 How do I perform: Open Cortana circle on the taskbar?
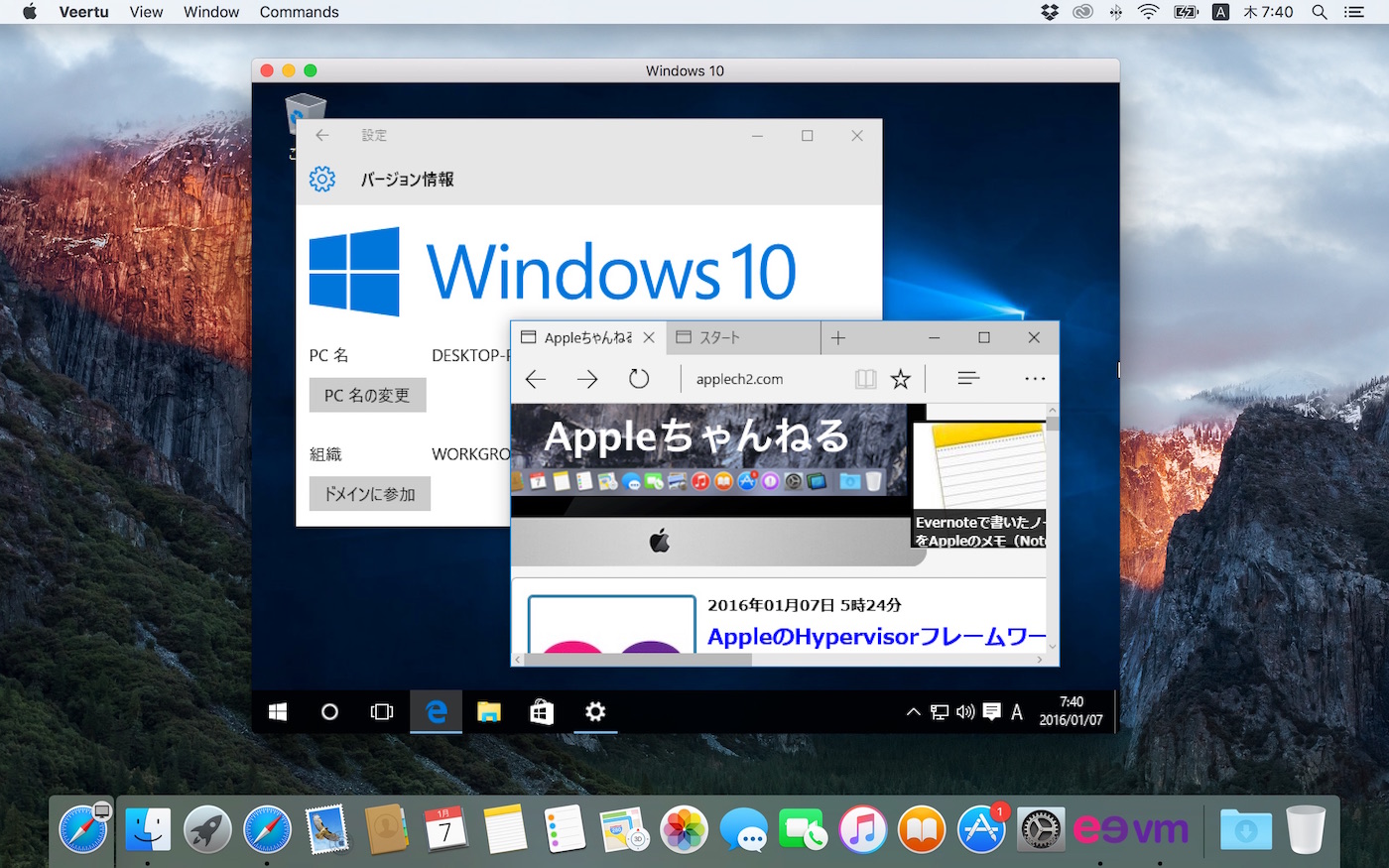[330, 712]
